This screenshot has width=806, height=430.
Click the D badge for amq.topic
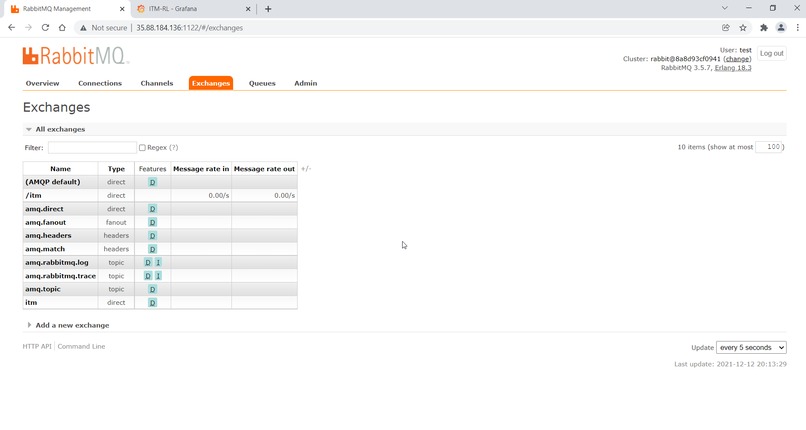pyautogui.click(x=152, y=289)
